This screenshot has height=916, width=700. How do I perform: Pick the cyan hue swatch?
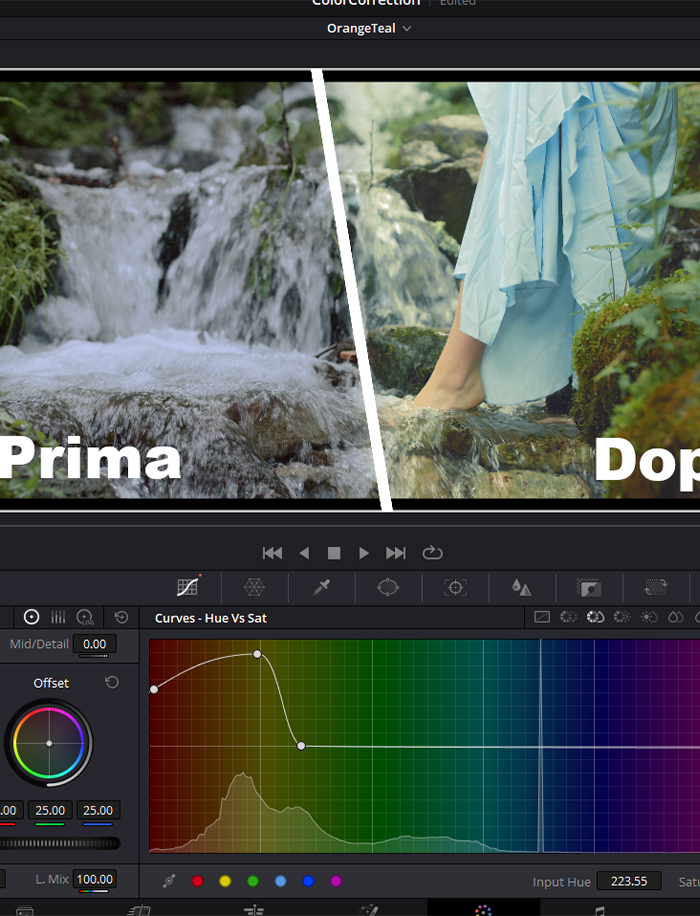tap(280, 881)
